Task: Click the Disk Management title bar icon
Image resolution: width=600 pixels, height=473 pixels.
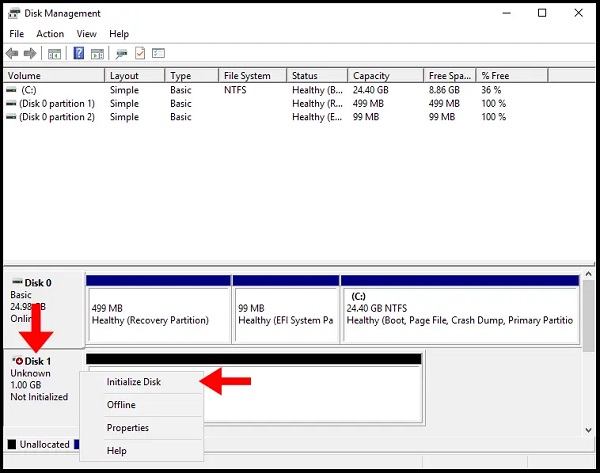Action: point(14,13)
